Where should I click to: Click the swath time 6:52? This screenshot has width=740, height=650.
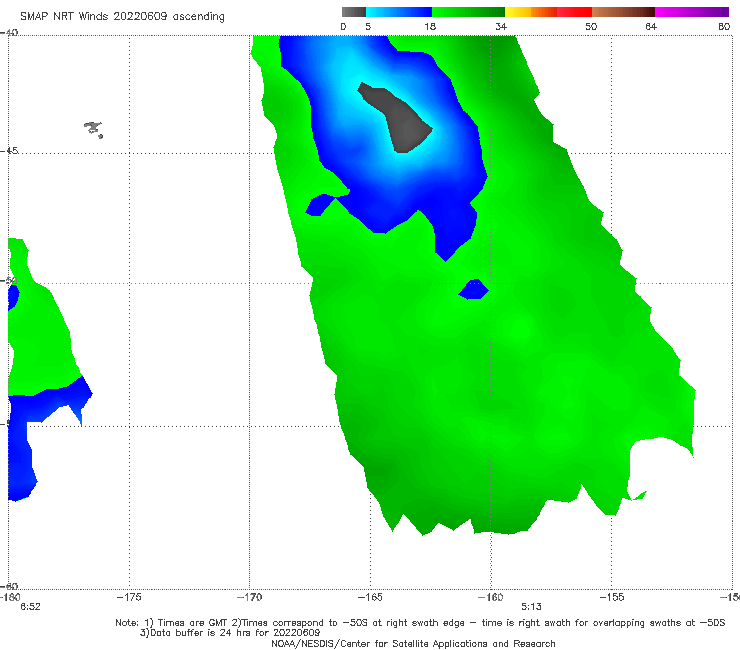point(30,607)
